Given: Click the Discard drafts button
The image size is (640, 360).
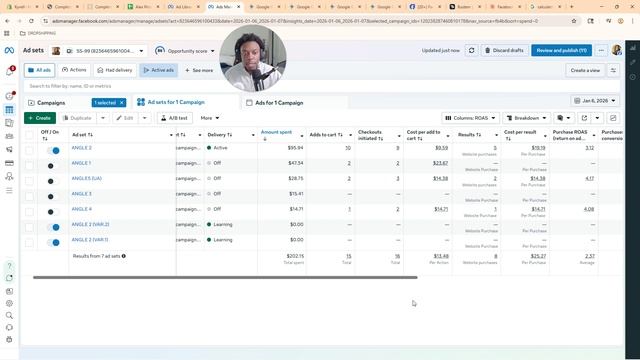Looking at the screenshot, I should pyautogui.click(x=504, y=50).
